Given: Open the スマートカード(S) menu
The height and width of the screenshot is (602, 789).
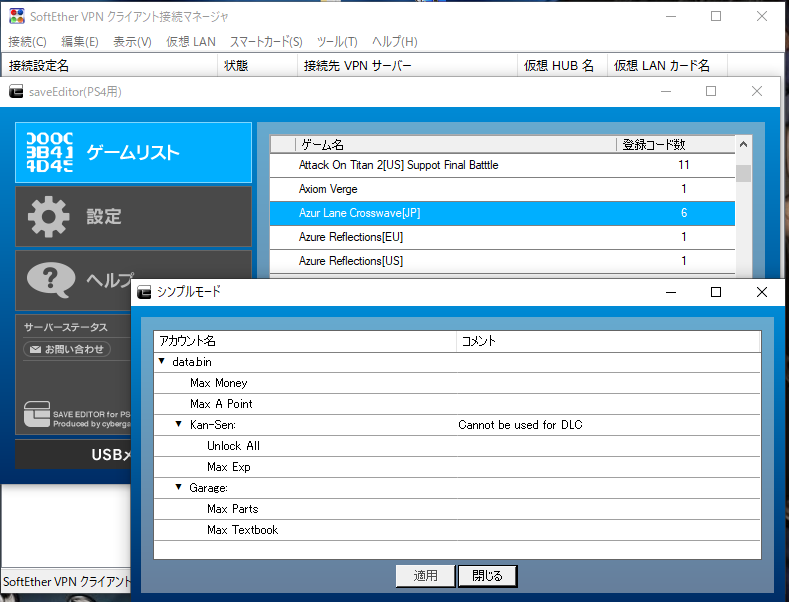Looking at the screenshot, I should click(266, 41).
